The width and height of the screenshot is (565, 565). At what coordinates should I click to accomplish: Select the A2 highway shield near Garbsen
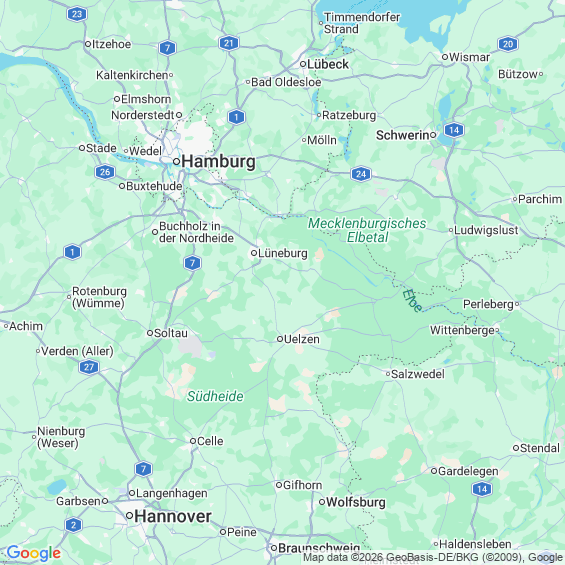click(74, 525)
